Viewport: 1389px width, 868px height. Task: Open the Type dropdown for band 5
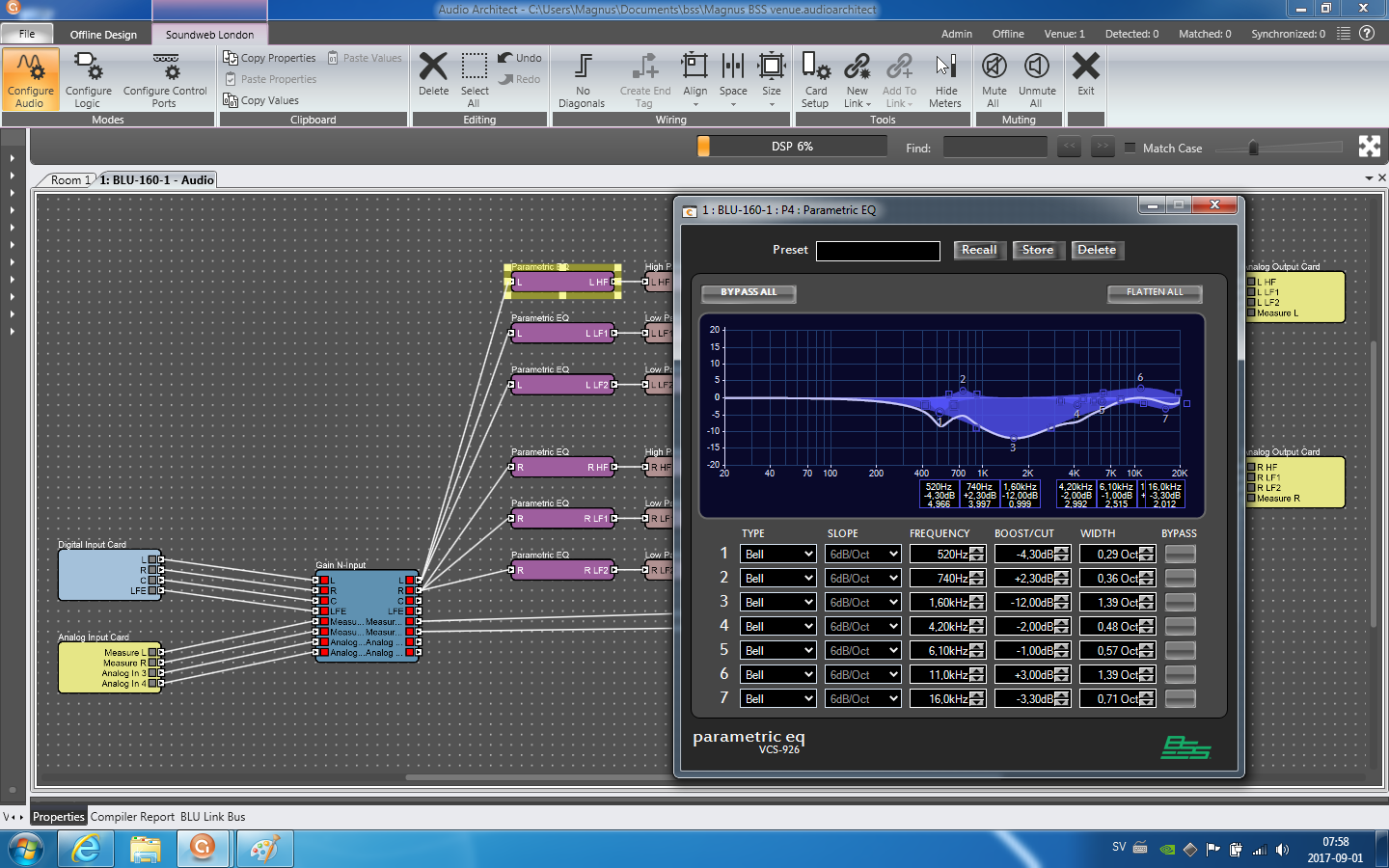[777, 650]
